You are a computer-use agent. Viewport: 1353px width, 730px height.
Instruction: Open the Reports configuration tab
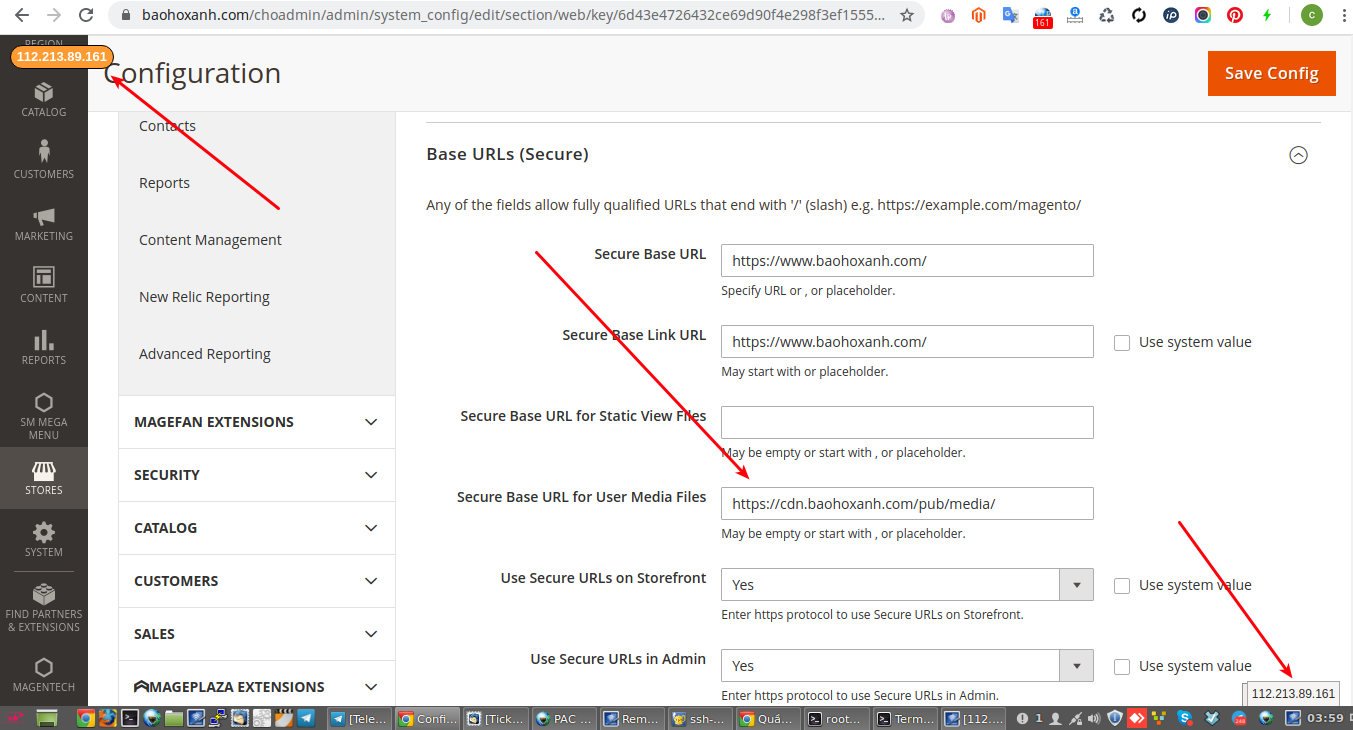click(164, 183)
